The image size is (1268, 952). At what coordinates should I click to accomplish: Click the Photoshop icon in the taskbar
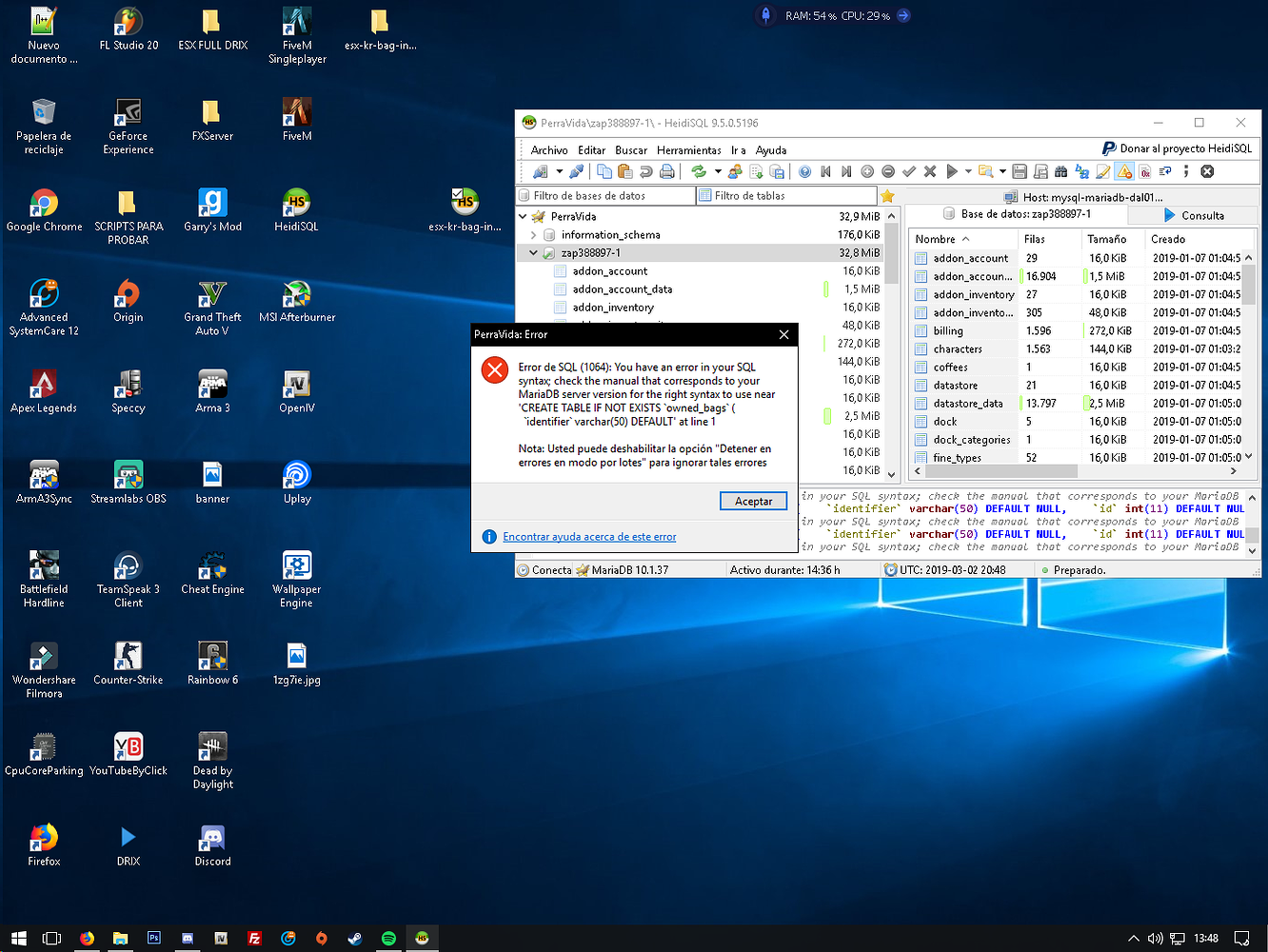point(154,938)
